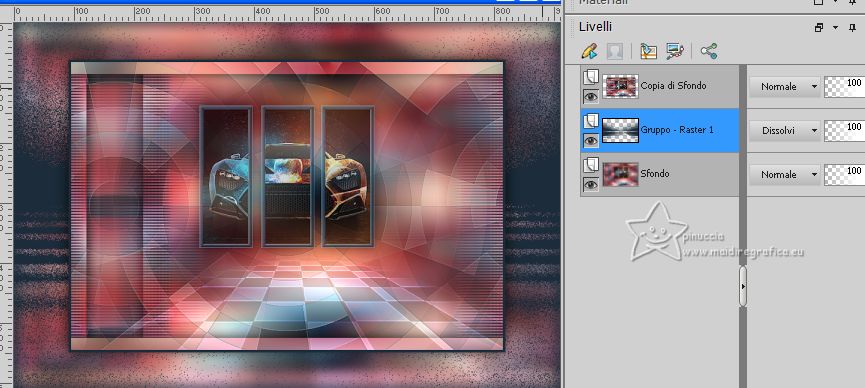865x388 pixels.
Task: Click the share-nodes icon in Livelli toolbar
Action: (709, 51)
